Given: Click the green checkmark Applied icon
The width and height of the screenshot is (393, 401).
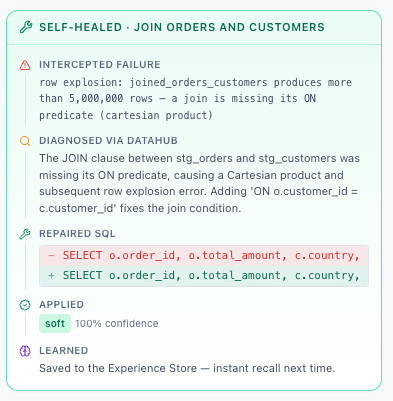Looking at the screenshot, I should (x=25, y=305).
